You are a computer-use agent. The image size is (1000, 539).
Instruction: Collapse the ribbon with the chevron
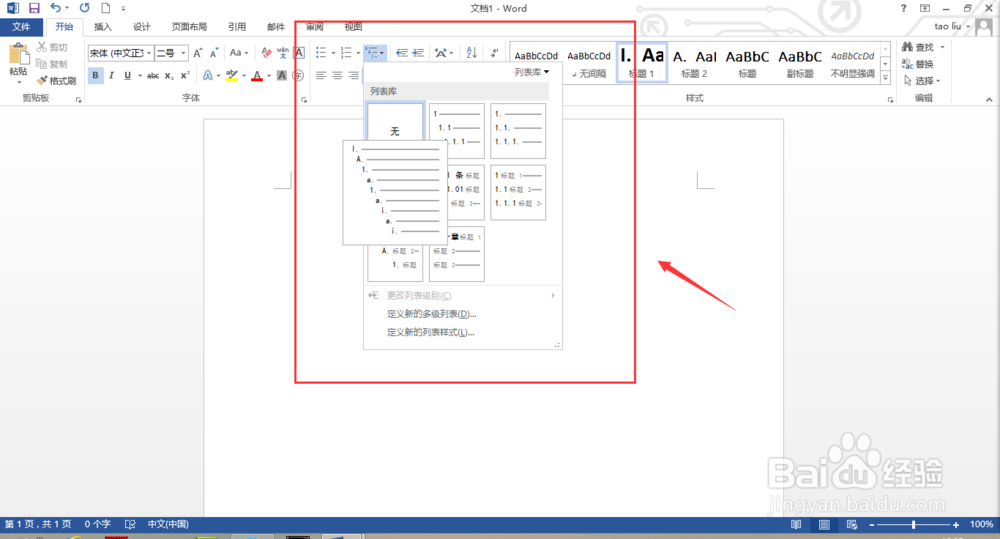tap(989, 99)
